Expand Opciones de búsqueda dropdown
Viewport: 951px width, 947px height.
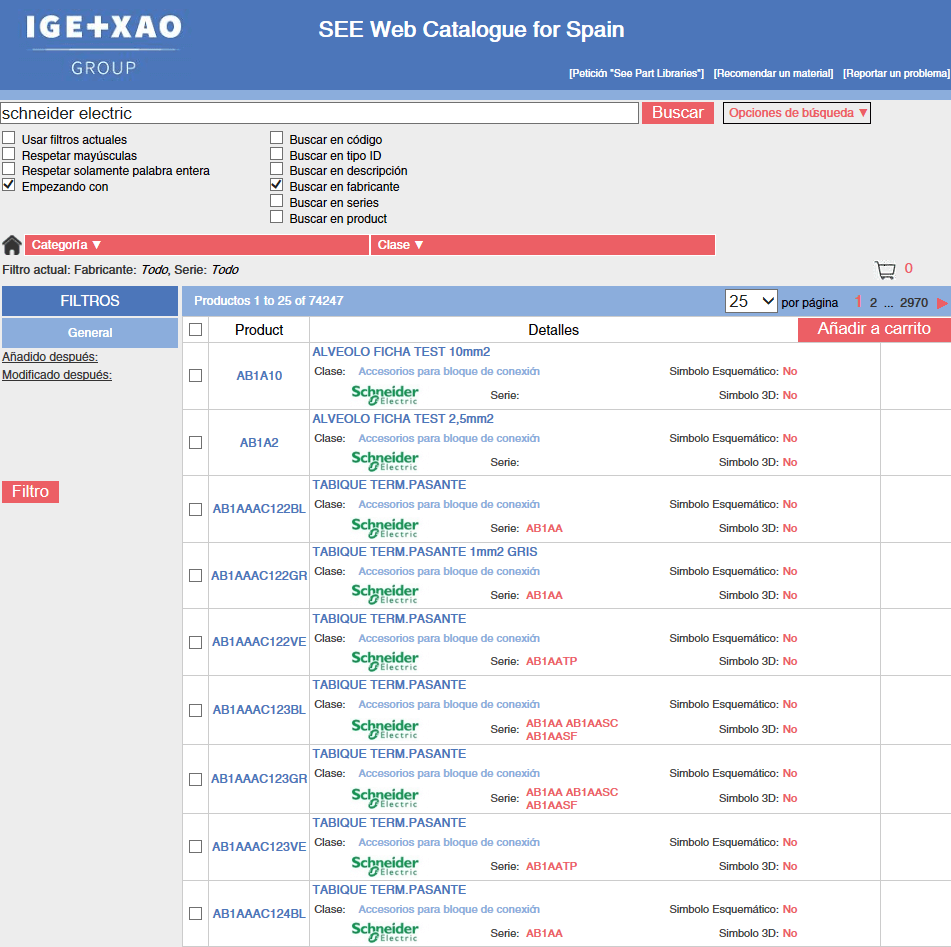pyautogui.click(x=796, y=113)
